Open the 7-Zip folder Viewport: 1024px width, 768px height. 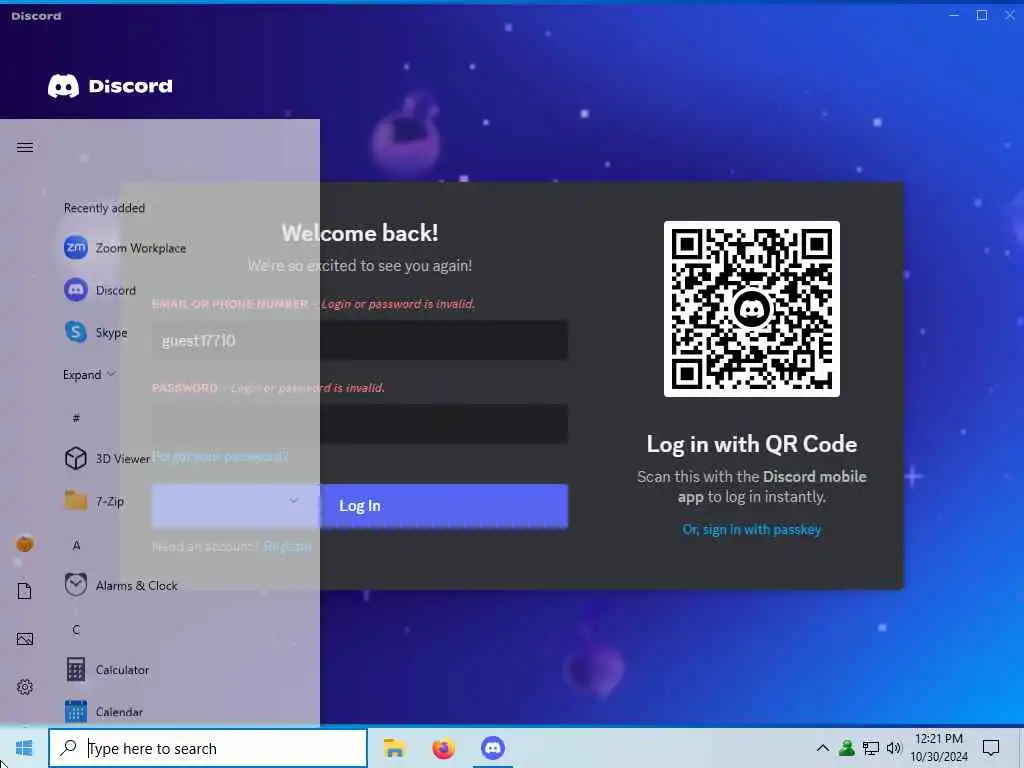(x=95, y=501)
